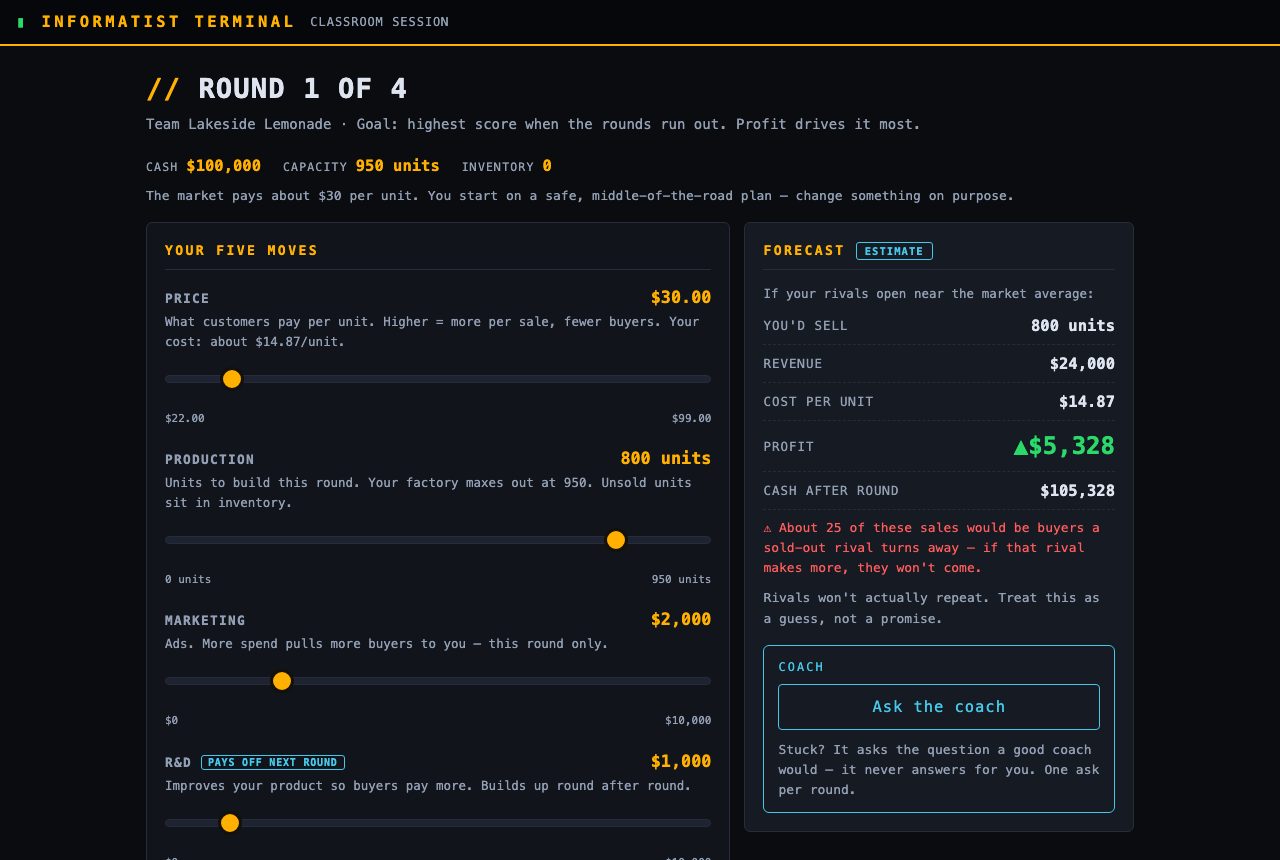This screenshot has height=860, width=1280.
Task: Click the $22.00 minimum price label
Action: (x=185, y=418)
